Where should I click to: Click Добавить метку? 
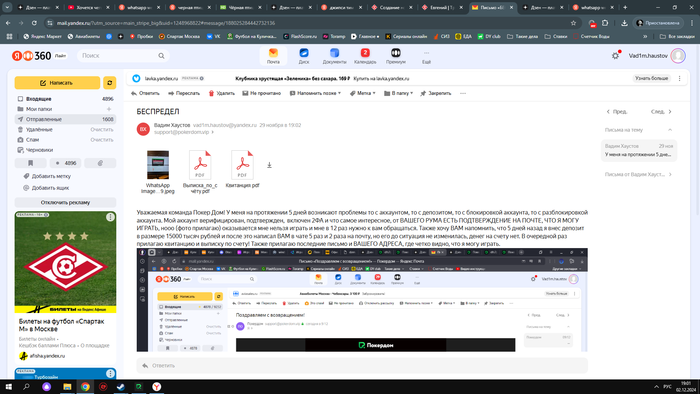47,176
